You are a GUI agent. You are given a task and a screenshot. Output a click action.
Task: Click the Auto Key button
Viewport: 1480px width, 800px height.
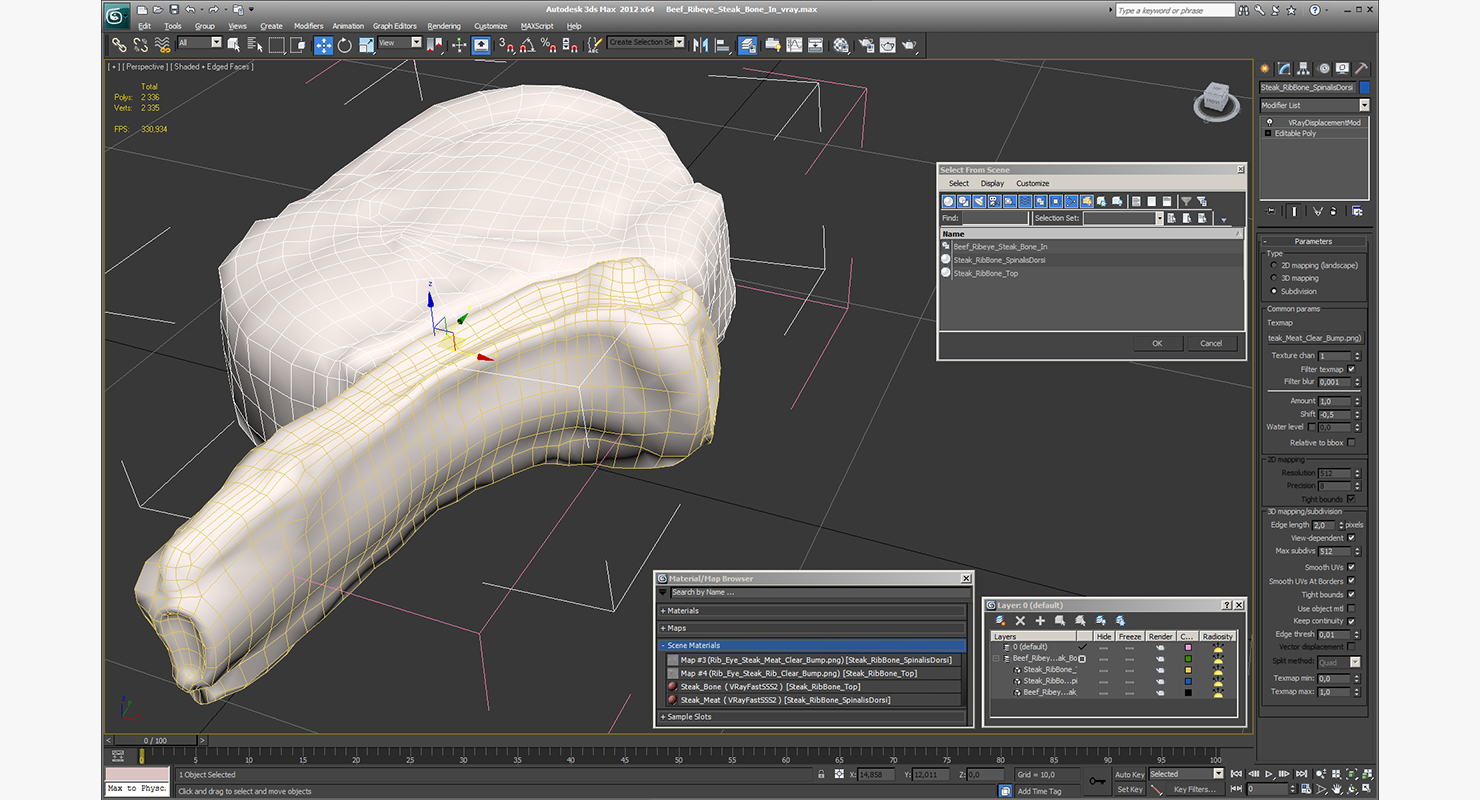click(x=1130, y=775)
